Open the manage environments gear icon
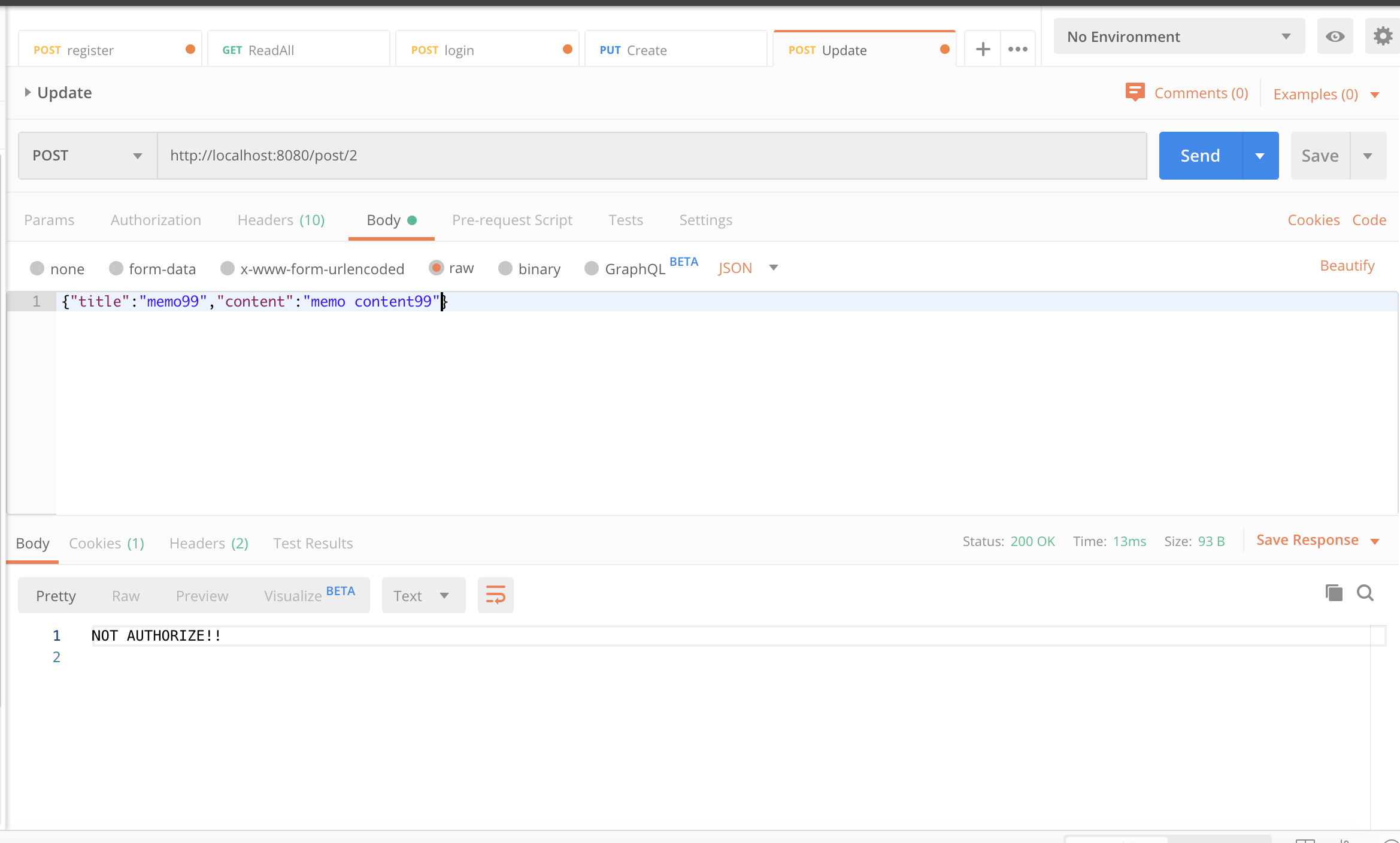The width and height of the screenshot is (1400, 843). tap(1382, 37)
